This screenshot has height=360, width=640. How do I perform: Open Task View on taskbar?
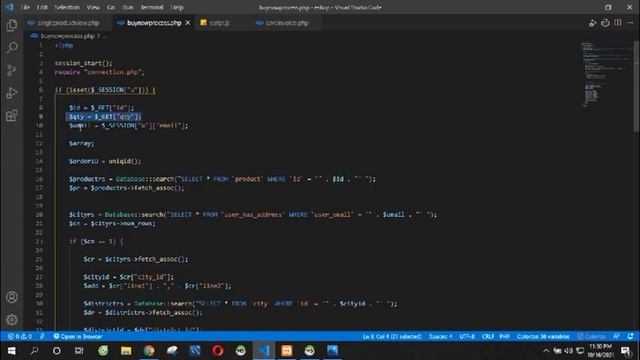pos(79,351)
